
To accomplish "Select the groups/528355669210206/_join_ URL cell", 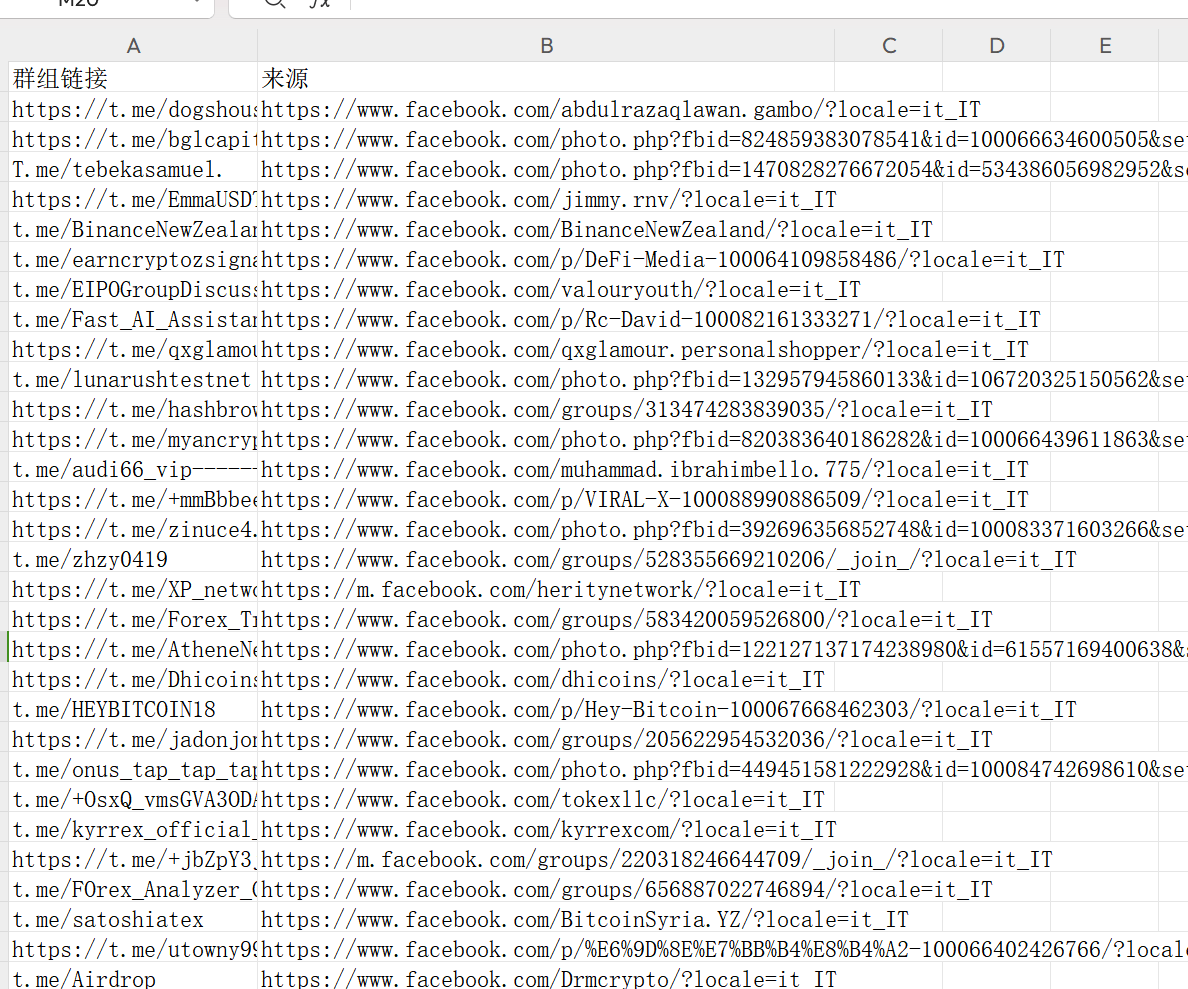I will (546, 559).
